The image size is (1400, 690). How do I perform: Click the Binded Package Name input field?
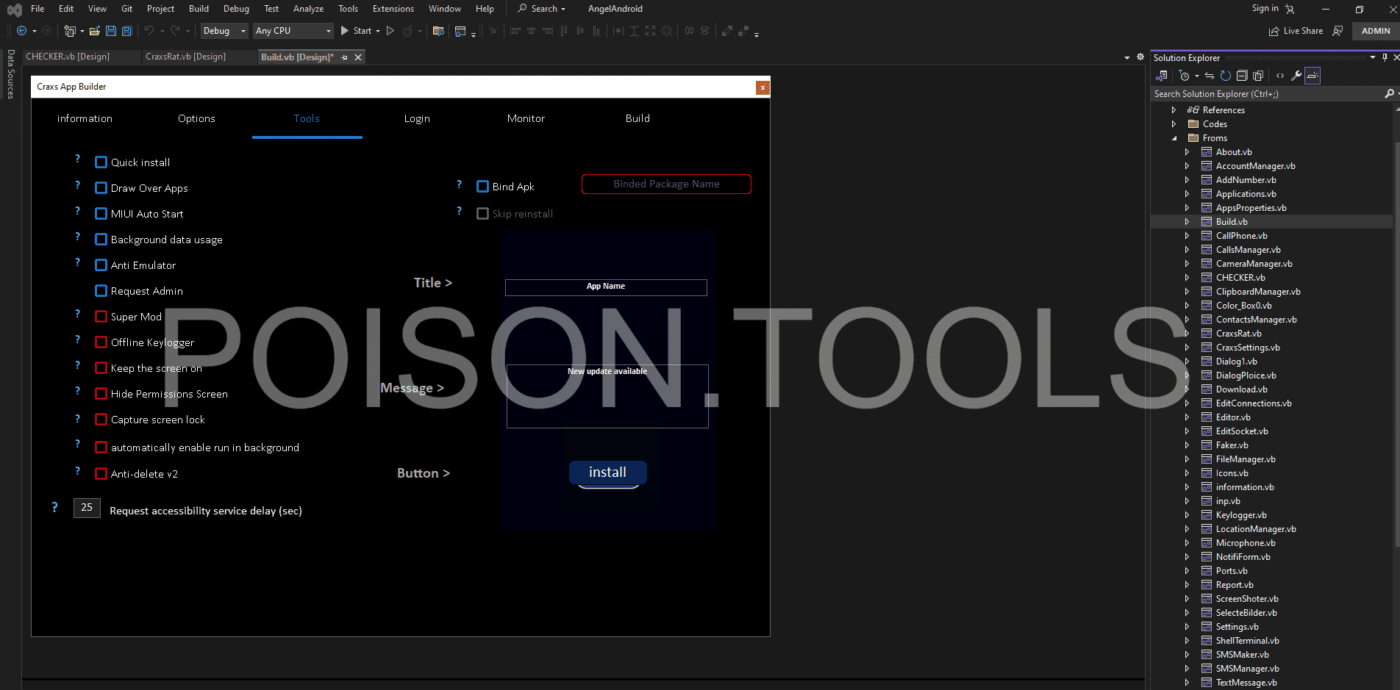click(x=666, y=184)
